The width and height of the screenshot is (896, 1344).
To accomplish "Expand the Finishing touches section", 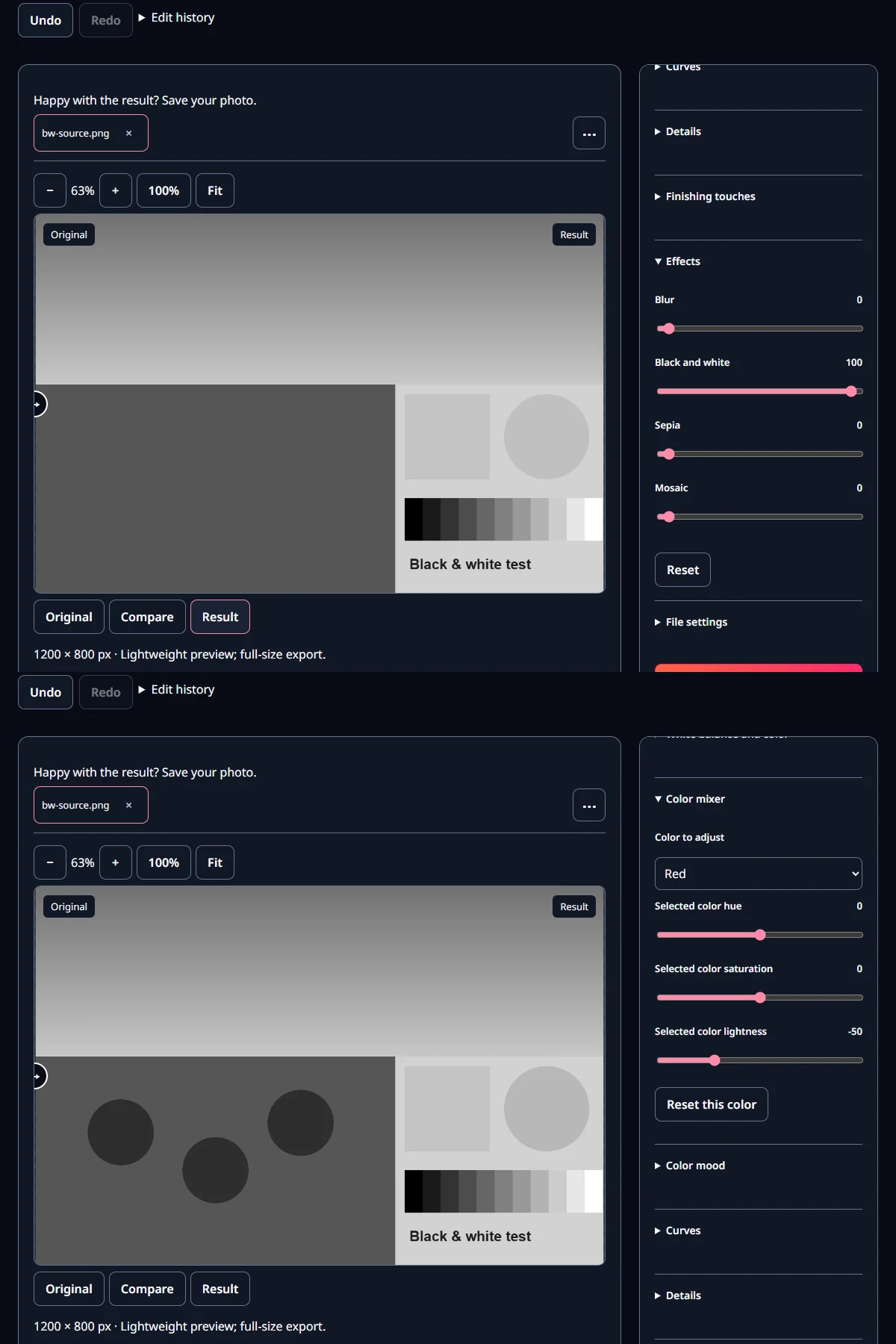I will click(x=705, y=196).
